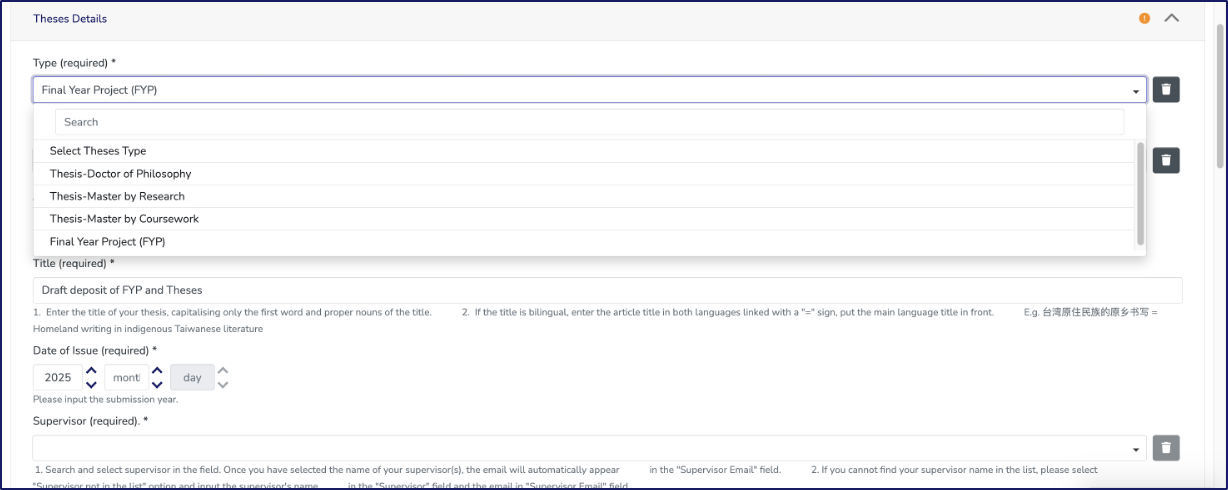
Task: Collapse the Theses Details section chevron
Action: pos(1172,18)
